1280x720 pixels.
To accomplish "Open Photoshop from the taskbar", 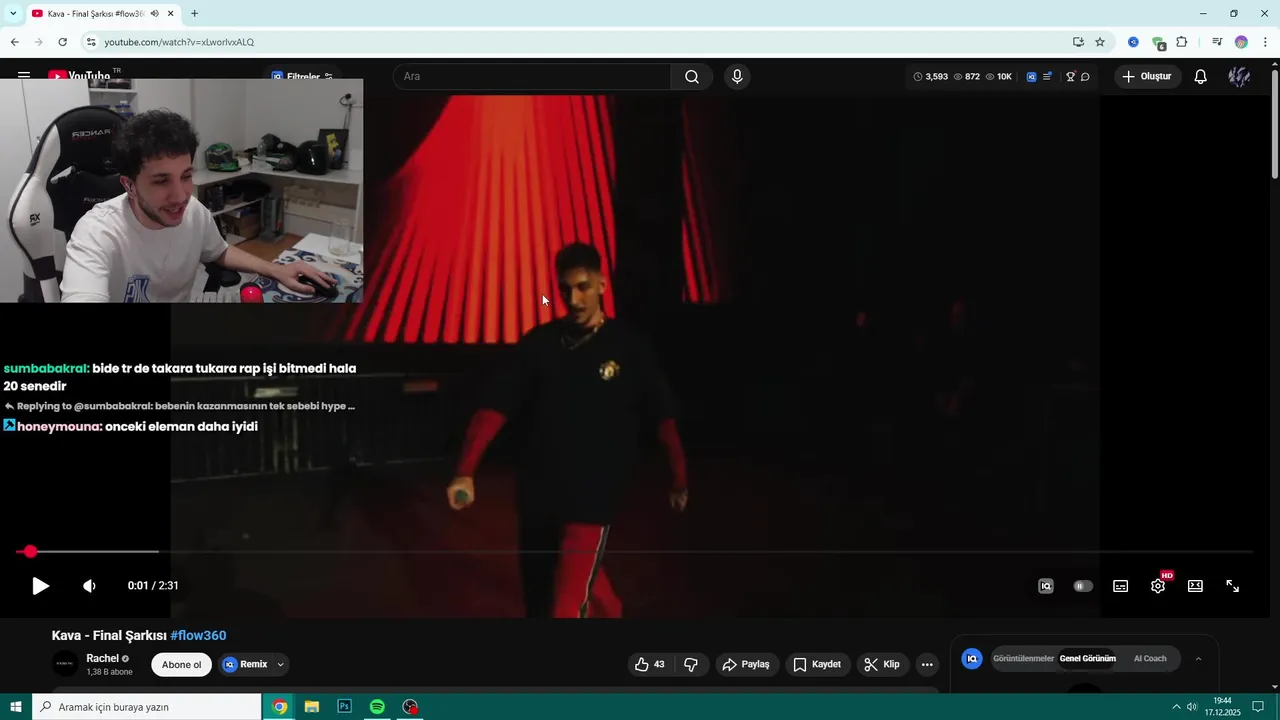I will coord(344,707).
